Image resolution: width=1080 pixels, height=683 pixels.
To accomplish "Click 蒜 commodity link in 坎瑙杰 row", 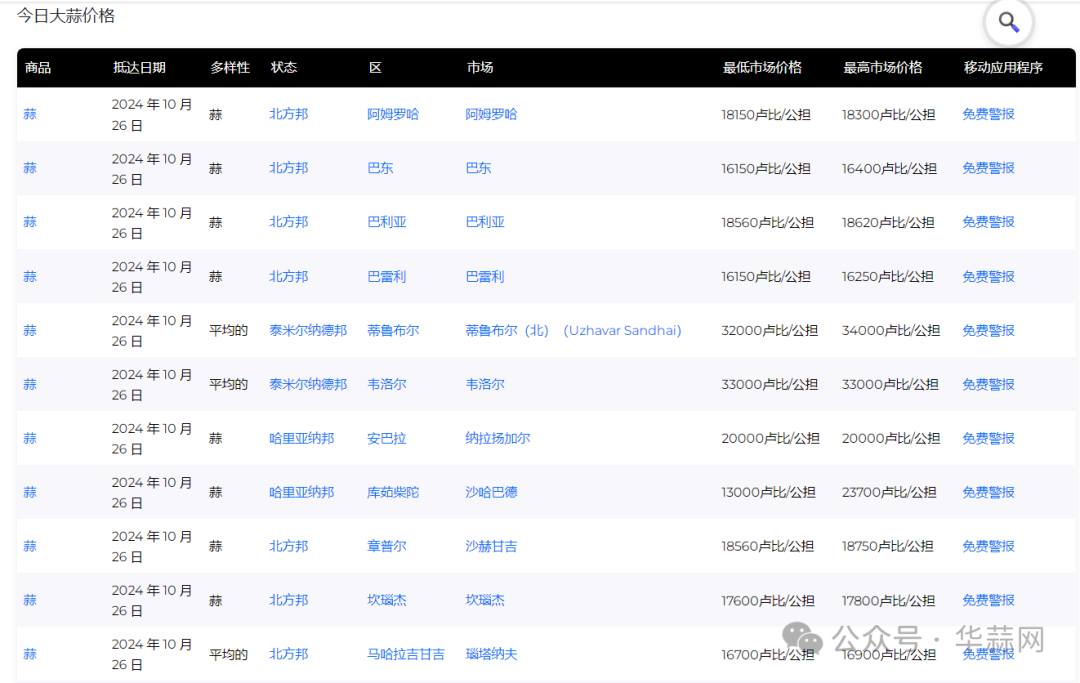I will point(30,600).
